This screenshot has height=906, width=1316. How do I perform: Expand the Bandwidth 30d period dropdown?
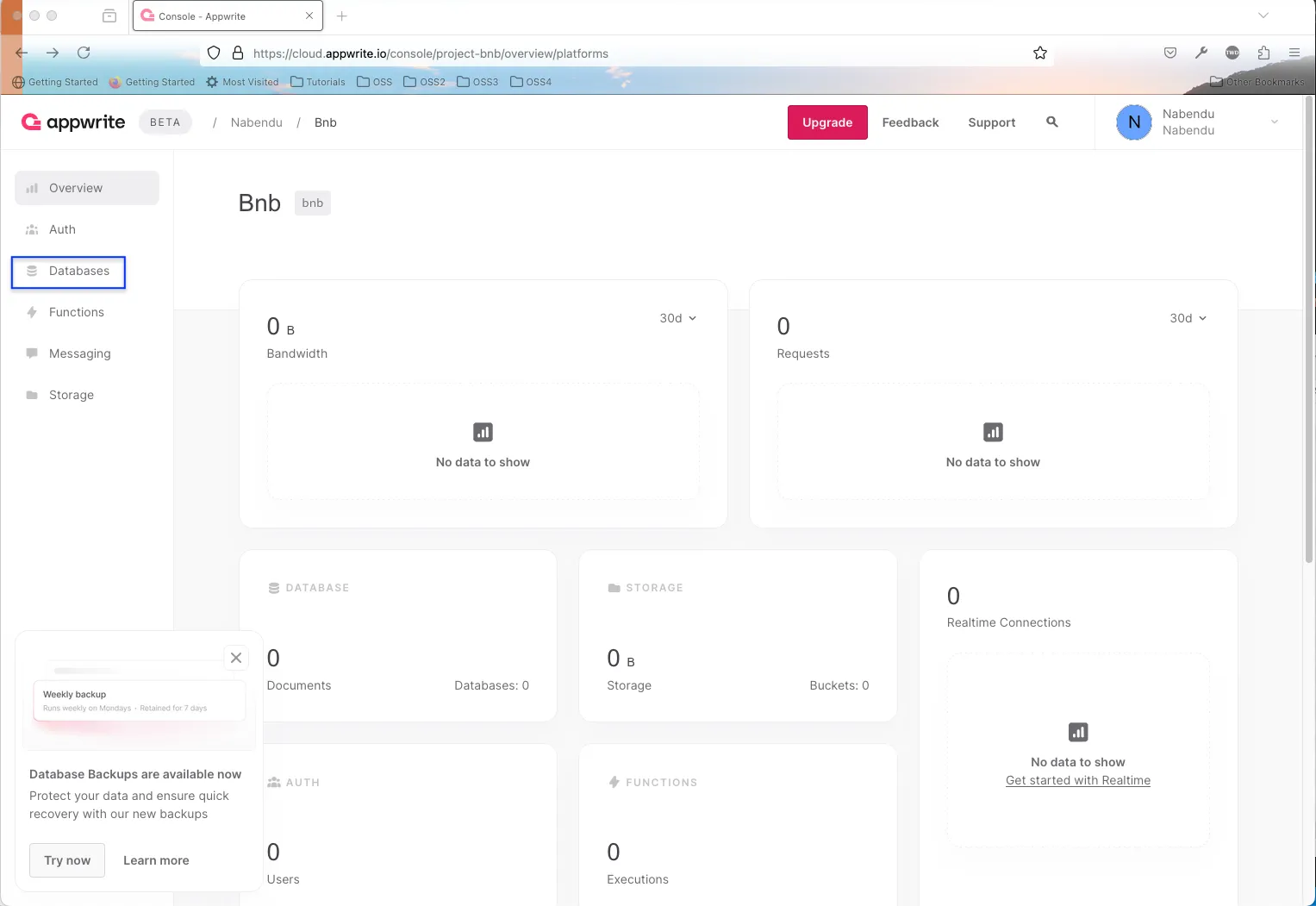tap(678, 318)
